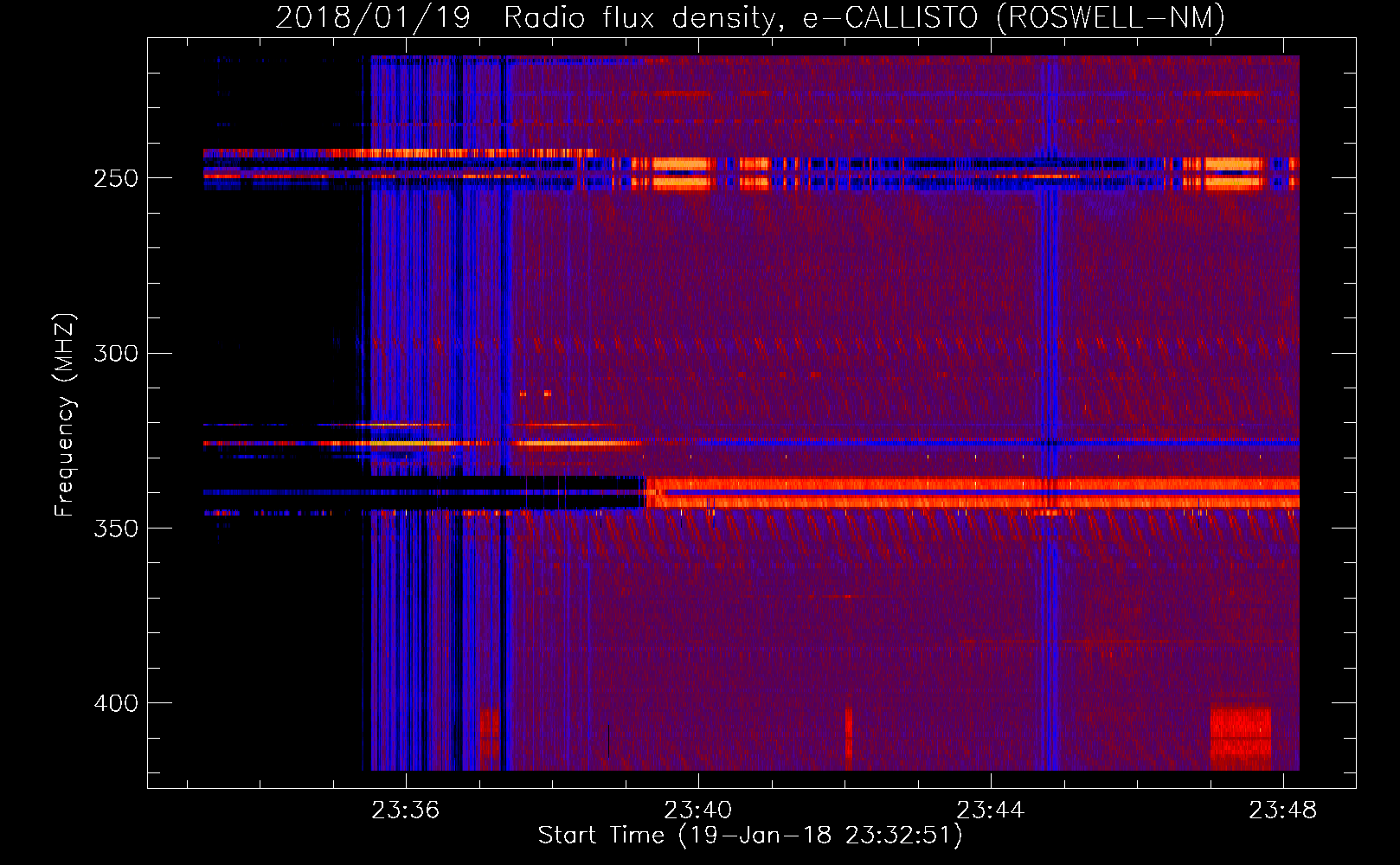Click the 23:40 time tick label

[x=698, y=811]
